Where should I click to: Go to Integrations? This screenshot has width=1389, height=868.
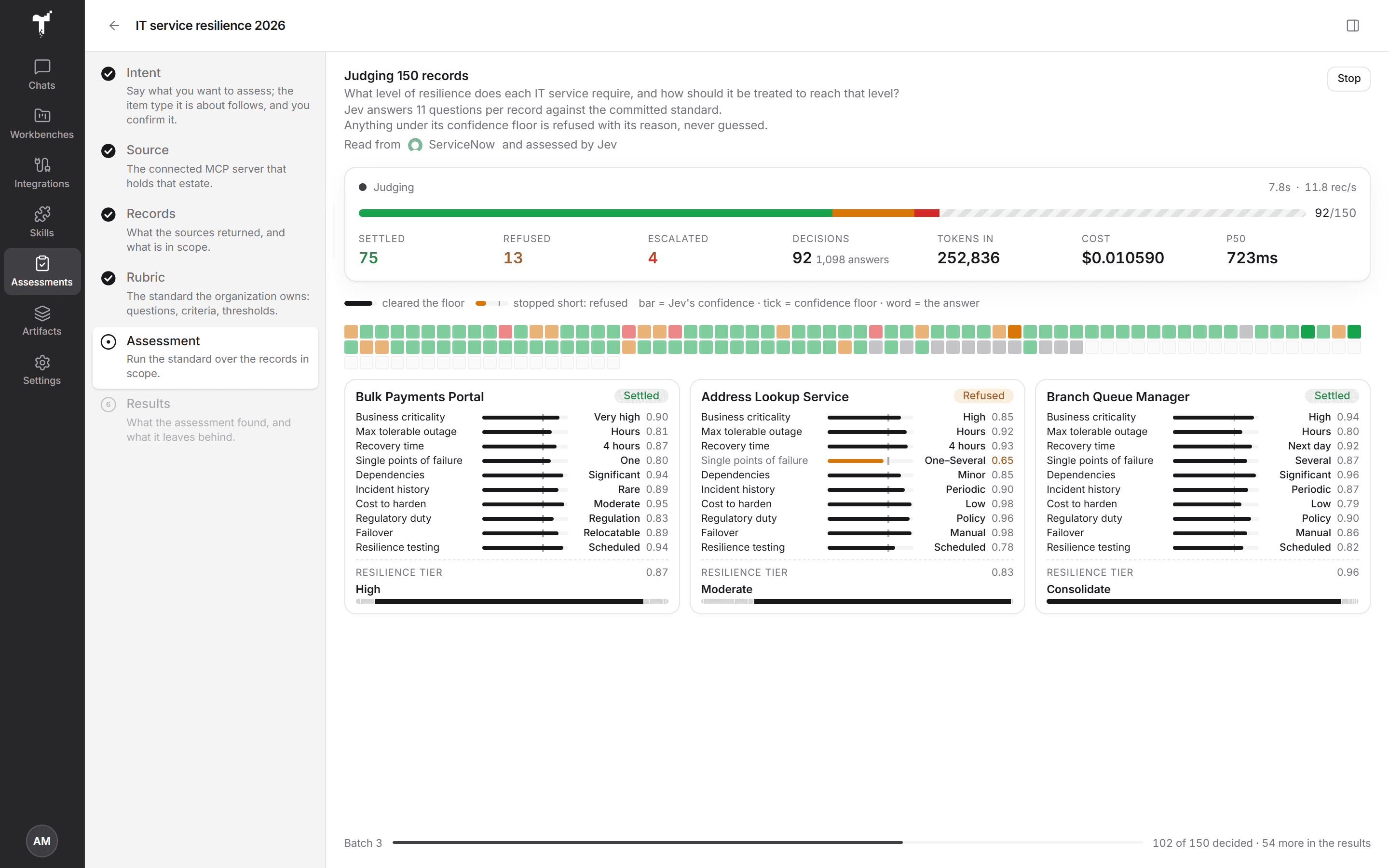(x=42, y=174)
